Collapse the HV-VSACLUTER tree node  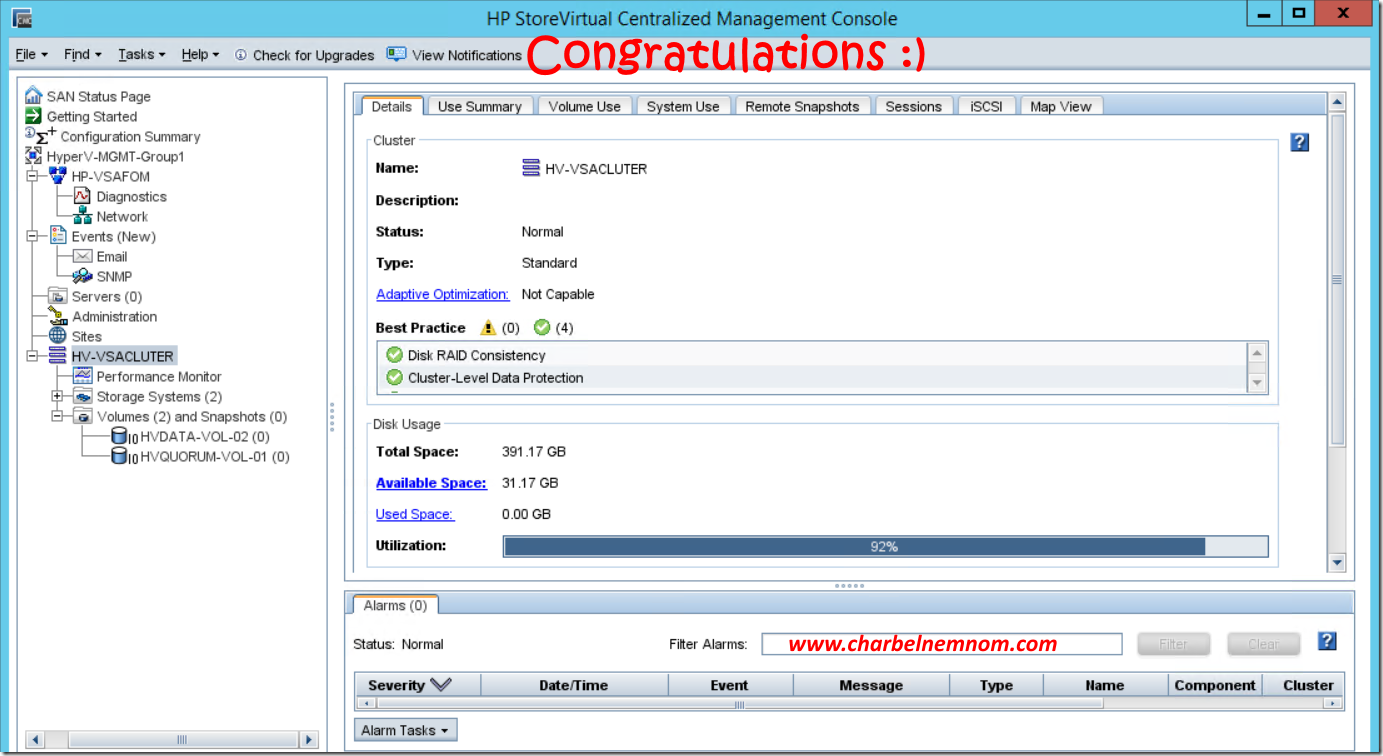coord(31,356)
